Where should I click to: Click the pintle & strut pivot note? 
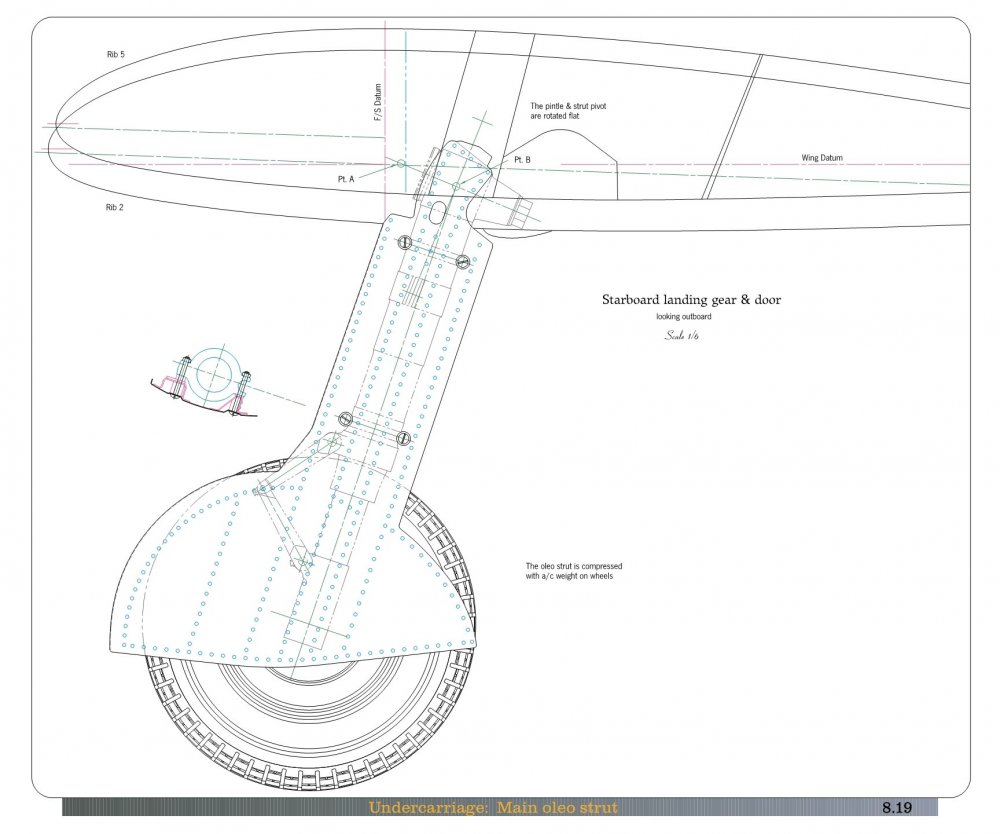click(568, 111)
